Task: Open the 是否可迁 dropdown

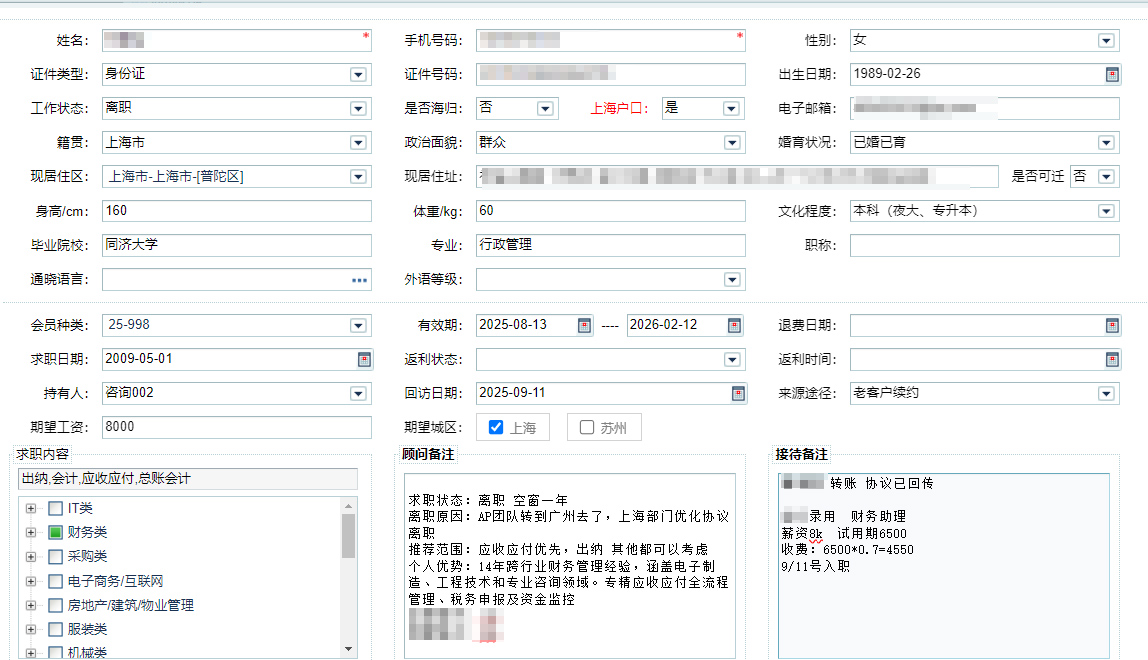Action: tap(1106, 177)
